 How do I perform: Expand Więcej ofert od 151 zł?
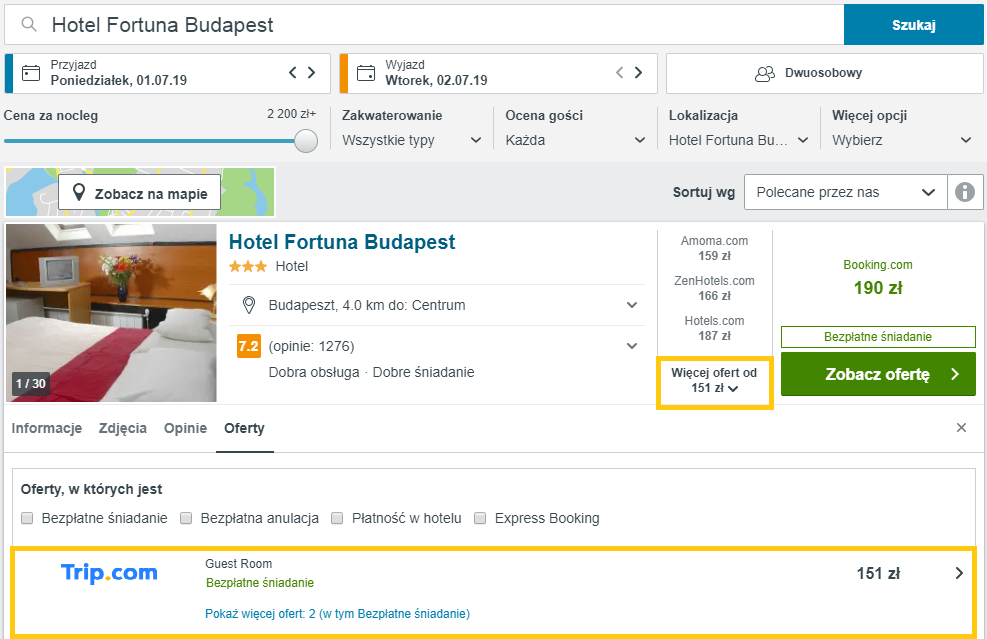[714, 381]
